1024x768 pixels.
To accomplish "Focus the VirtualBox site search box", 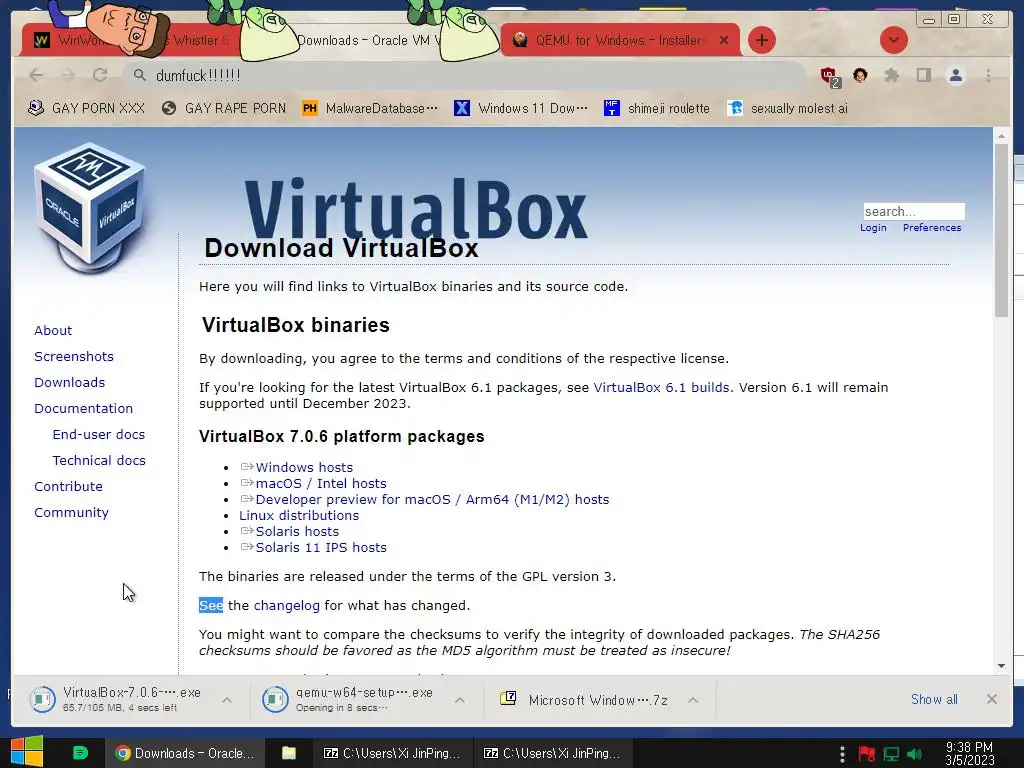I will coord(914,211).
